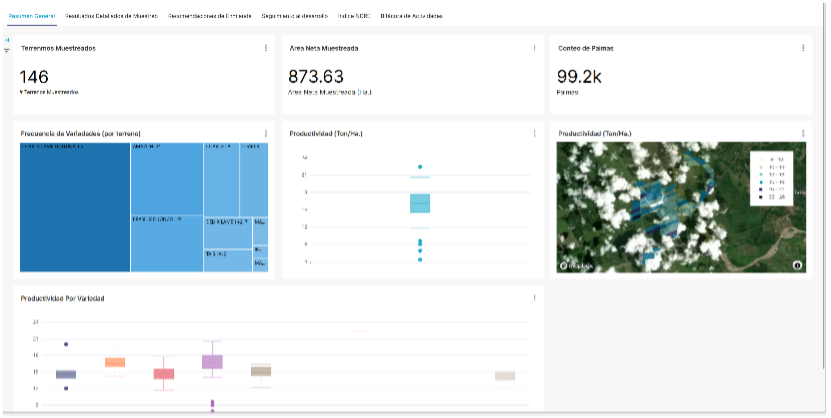The height and width of the screenshot is (418, 831).
Task: Open options menu for Area Neta Muestreada card
Action: point(535,48)
